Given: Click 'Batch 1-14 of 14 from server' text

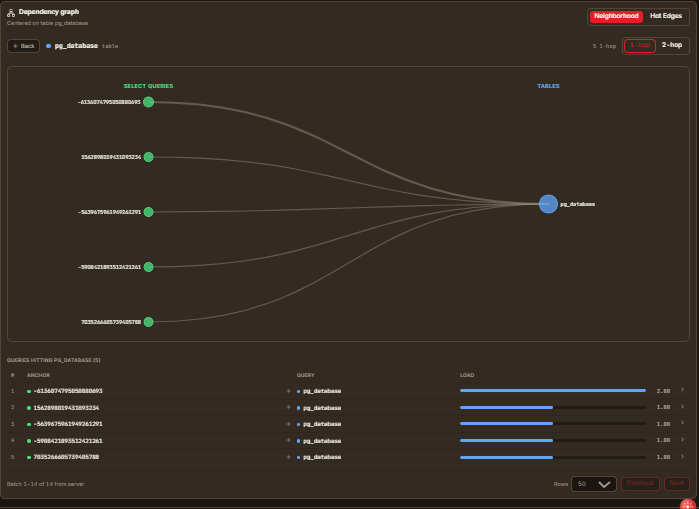Looking at the screenshot, I should click(45, 484).
